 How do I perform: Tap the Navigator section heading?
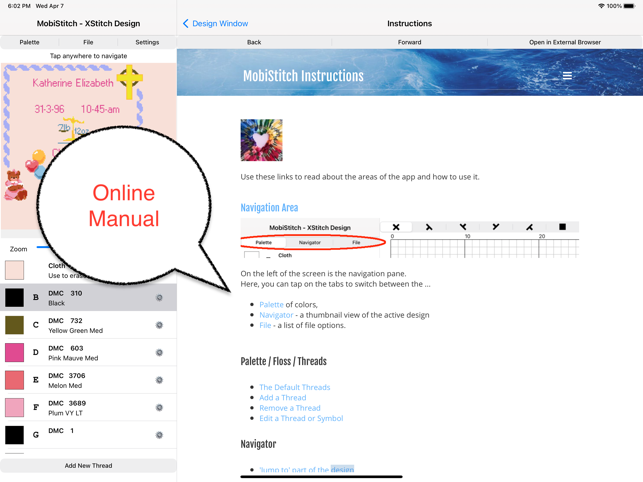258,444
